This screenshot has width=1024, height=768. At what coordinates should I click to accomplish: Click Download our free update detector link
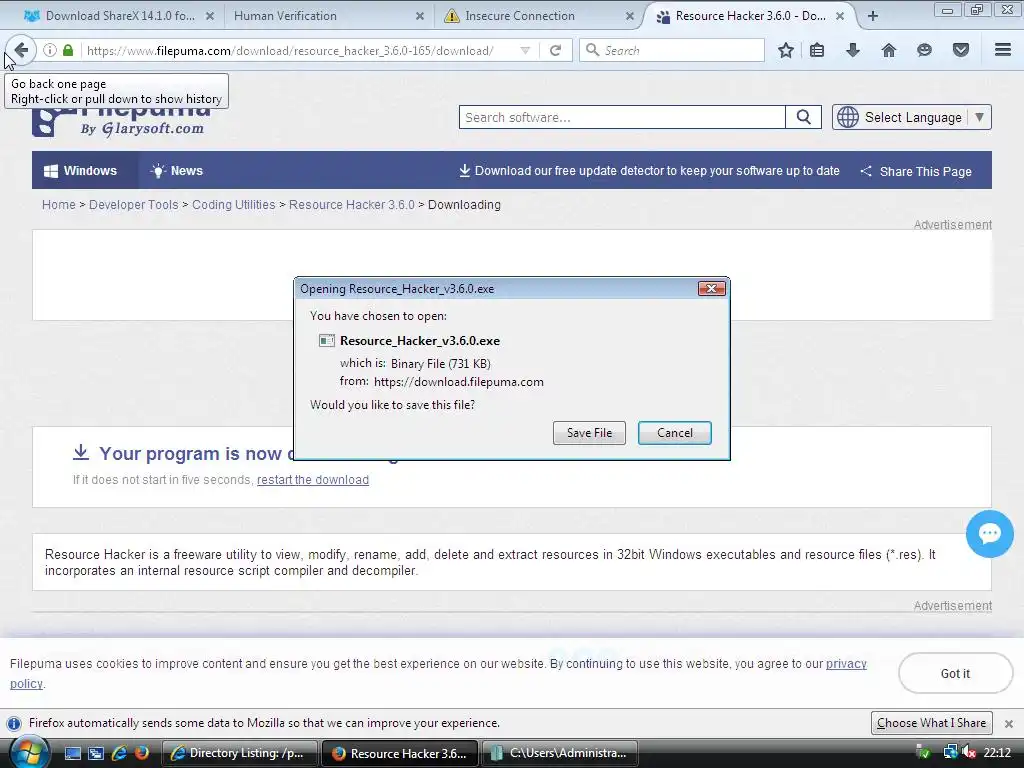[x=649, y=170]
